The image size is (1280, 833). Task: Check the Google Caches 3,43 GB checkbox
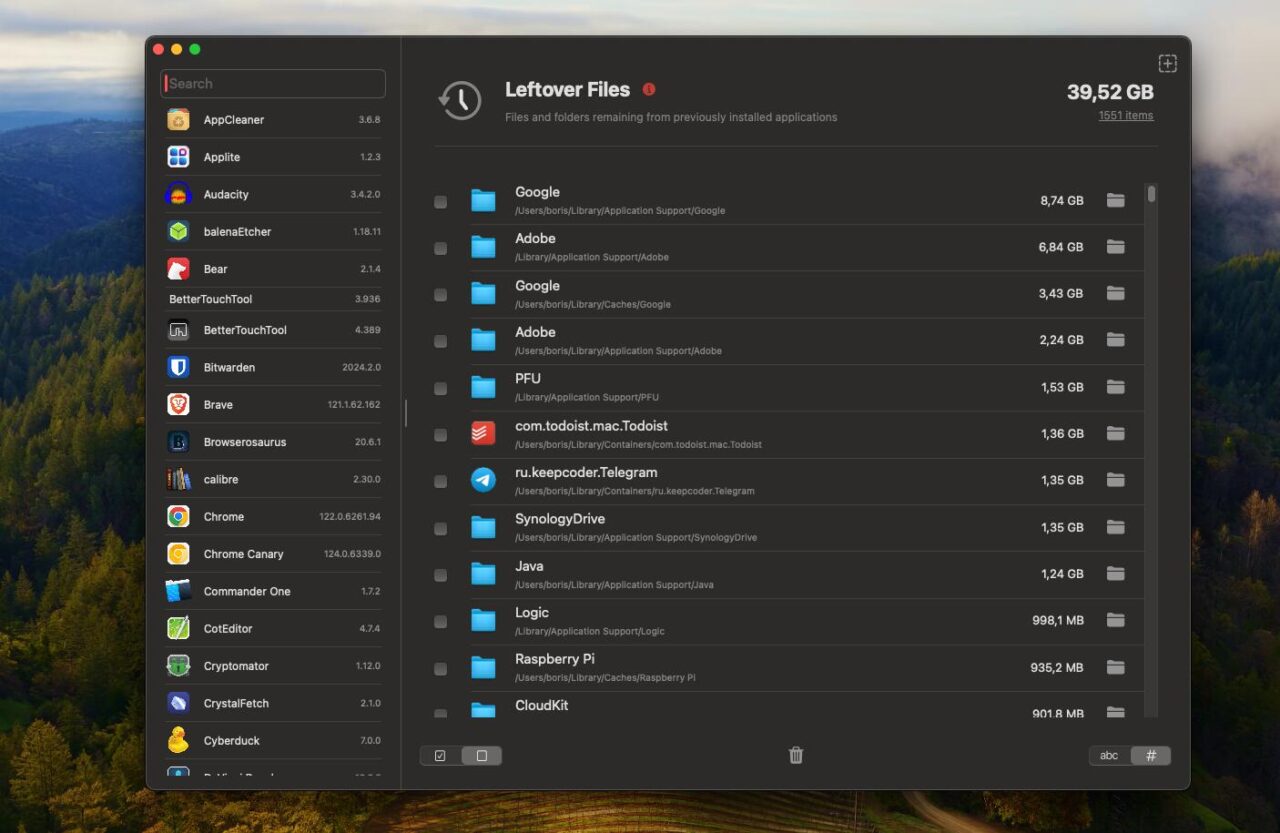click(x=440, y=295)
